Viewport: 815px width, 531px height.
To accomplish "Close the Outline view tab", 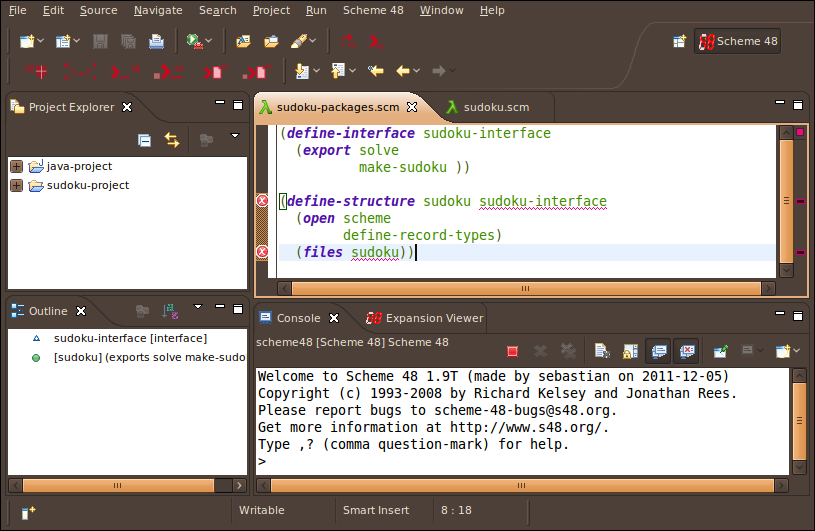I will (x=81, y=311).
